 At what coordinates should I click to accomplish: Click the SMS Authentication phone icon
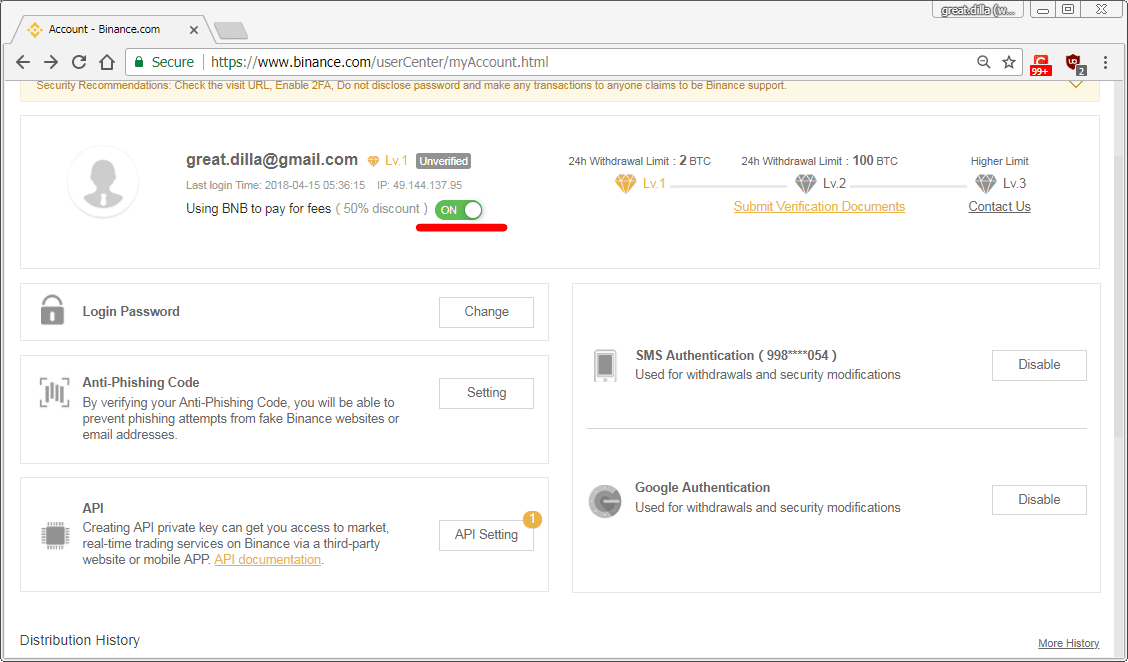(x=605, y=366)
